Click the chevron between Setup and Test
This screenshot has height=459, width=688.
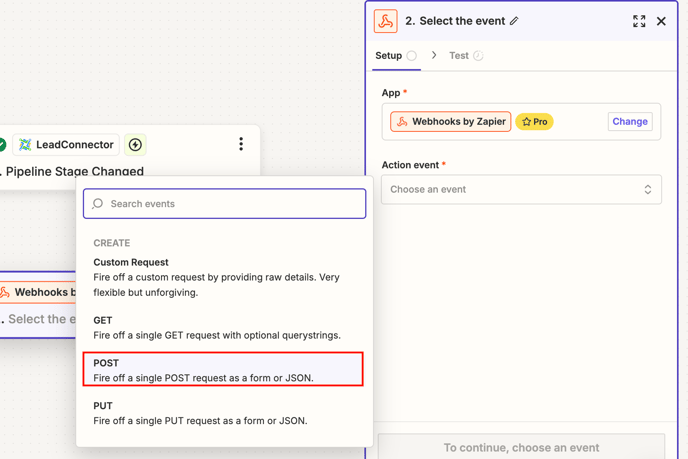434,55
